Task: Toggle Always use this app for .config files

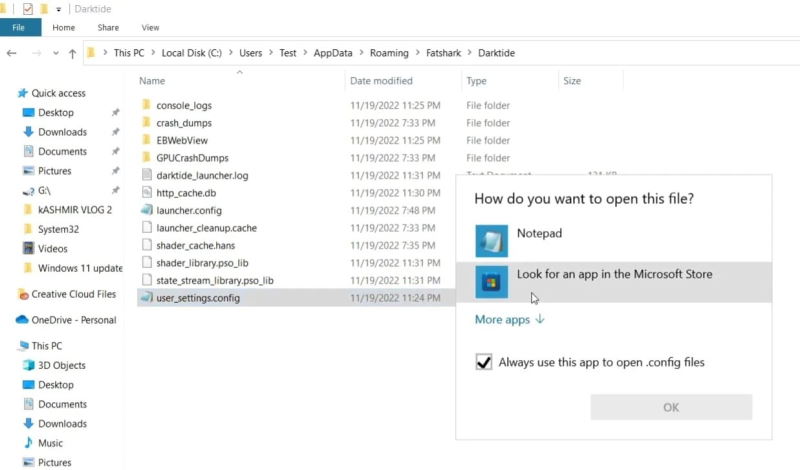Action: (484, 362)
